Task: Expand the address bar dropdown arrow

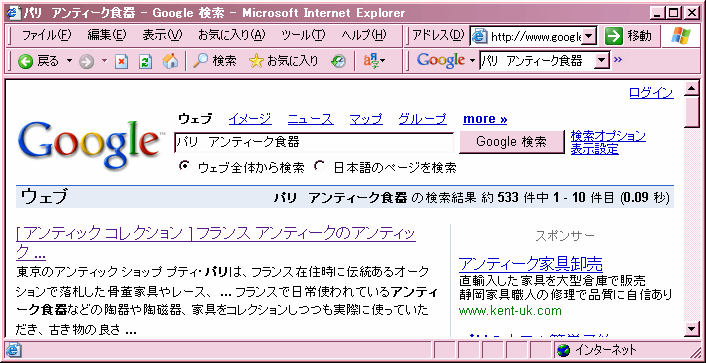Action: pyautogui.click(x=589, y=36)
